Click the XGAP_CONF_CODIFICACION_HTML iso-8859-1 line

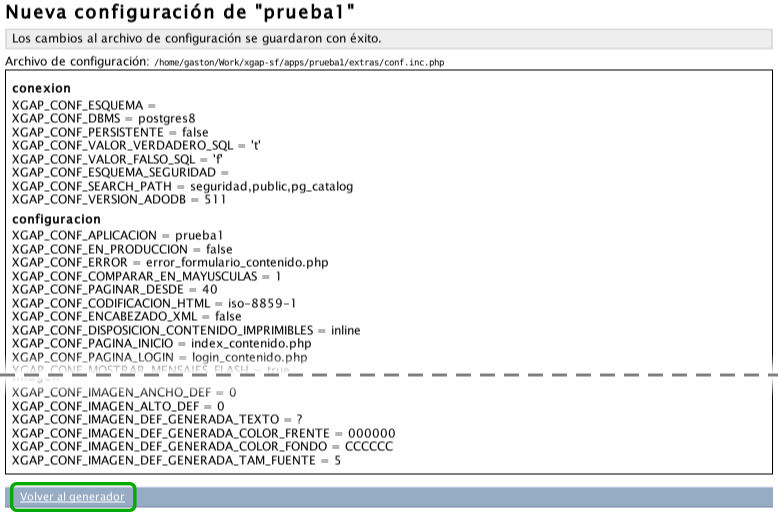(x=154, y=302)
